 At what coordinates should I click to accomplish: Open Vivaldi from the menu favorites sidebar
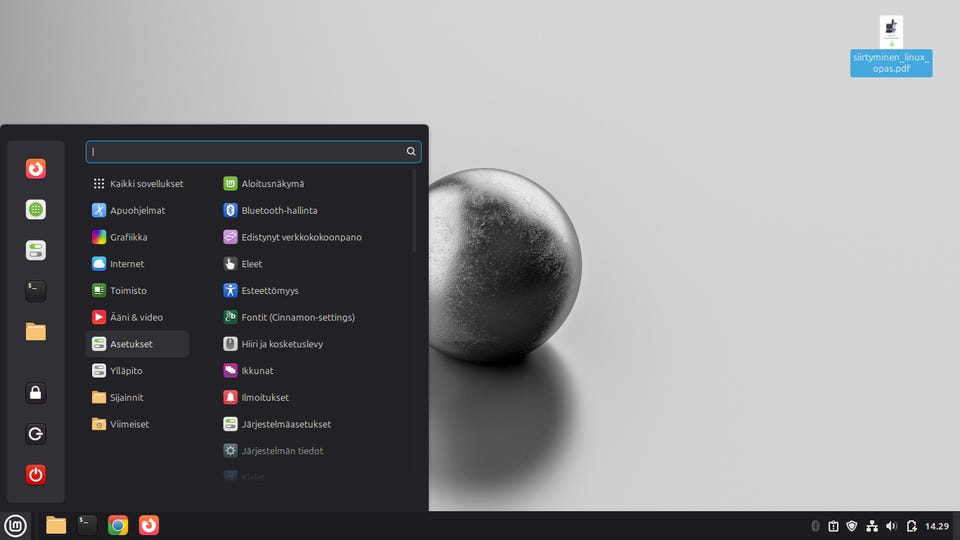pyautogui.click(x=36, y=168)
